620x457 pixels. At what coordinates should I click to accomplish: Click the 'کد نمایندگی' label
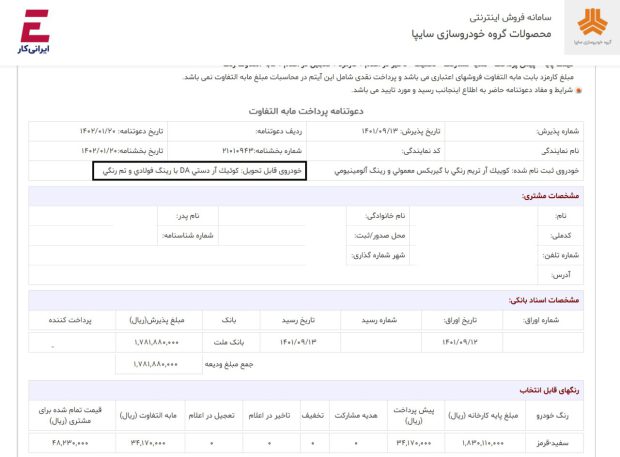pyautogui.click(x=421, y=151)
